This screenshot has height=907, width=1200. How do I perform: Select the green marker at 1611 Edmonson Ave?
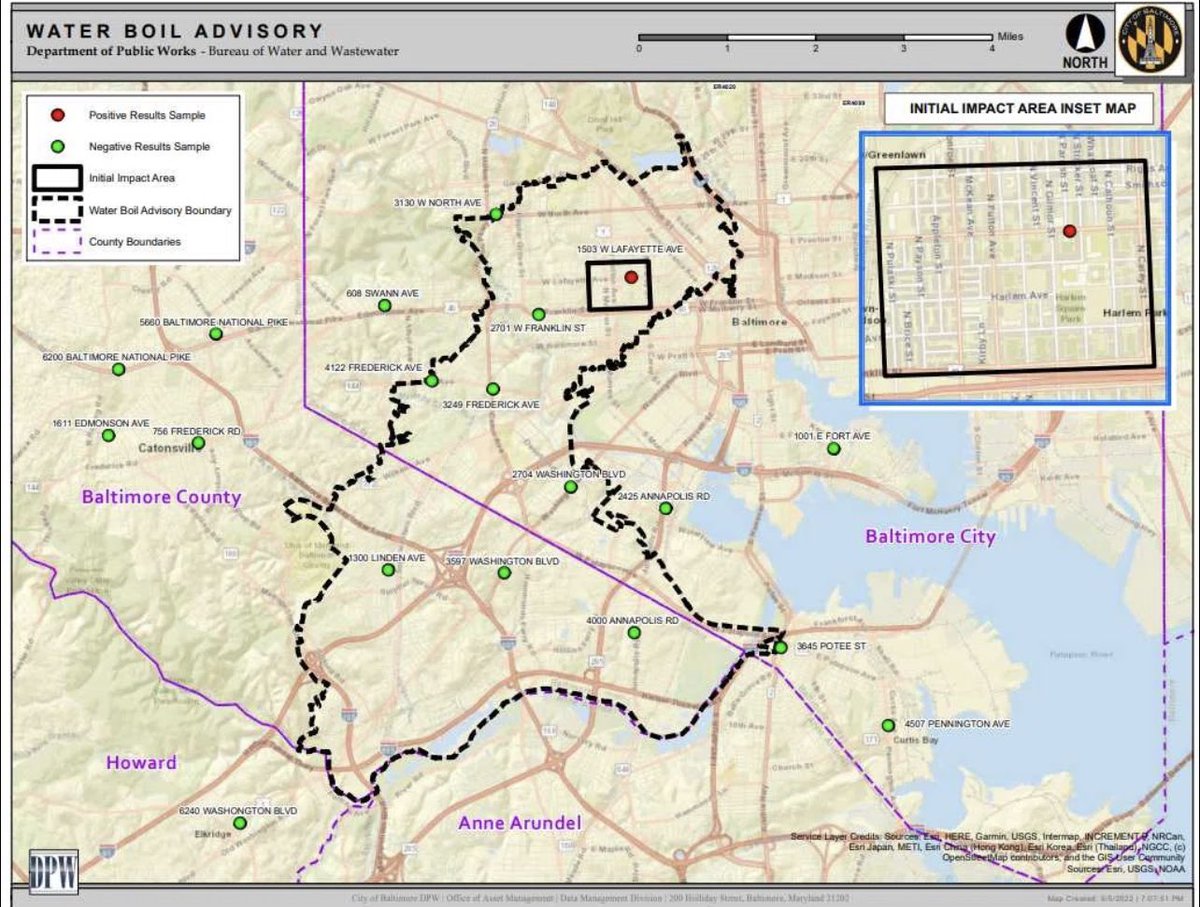(x=109, y=435)
